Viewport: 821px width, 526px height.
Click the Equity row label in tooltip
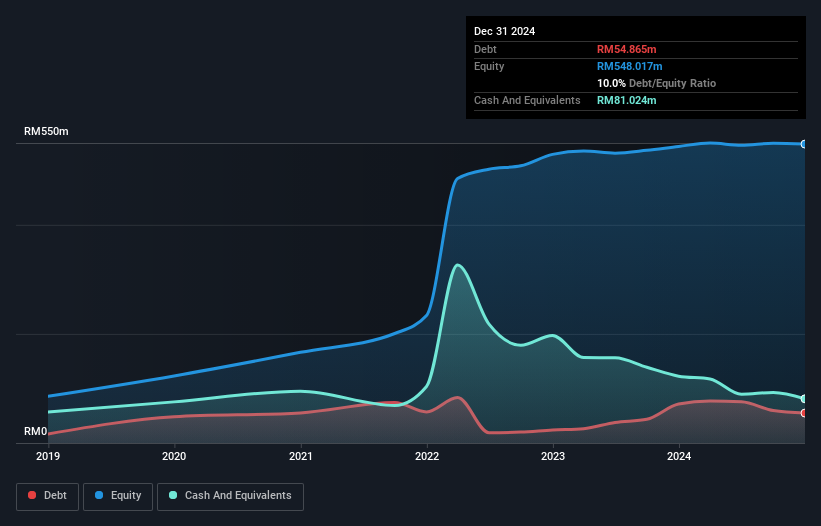click(489, 66)
